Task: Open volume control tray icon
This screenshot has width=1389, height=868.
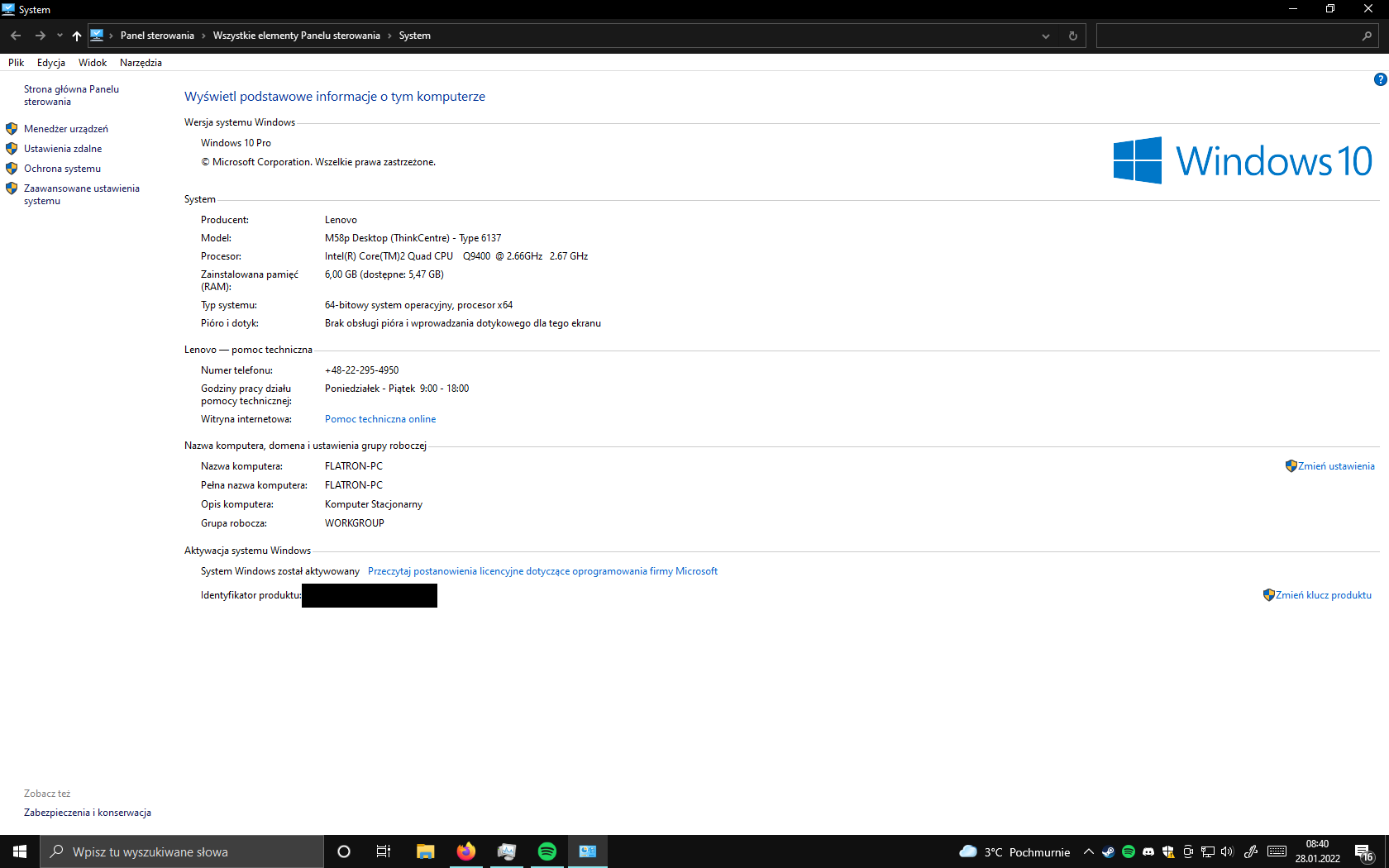Action: (x=1227, y=851)
